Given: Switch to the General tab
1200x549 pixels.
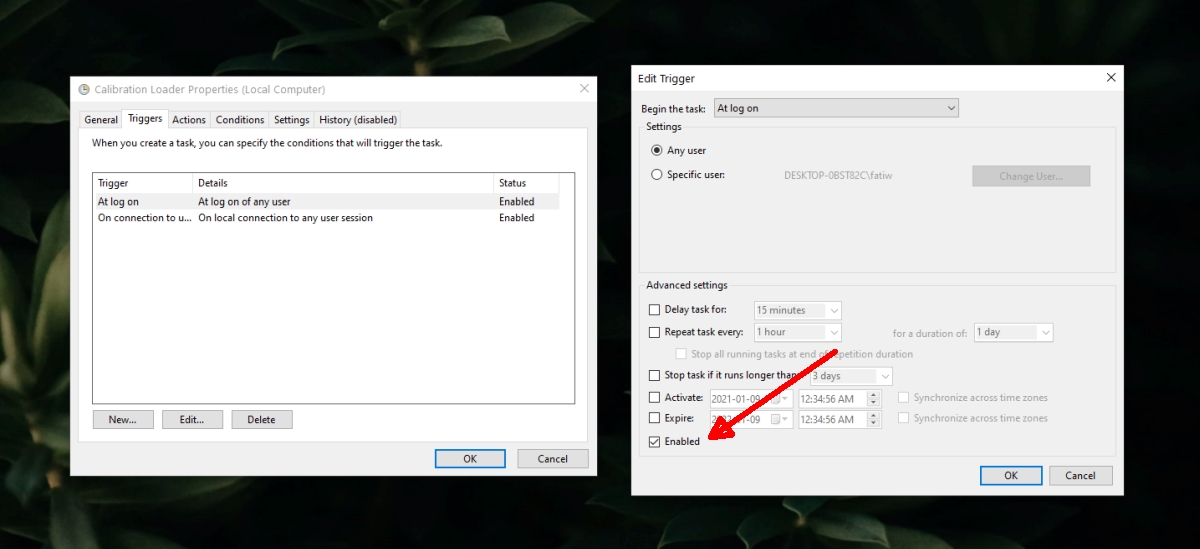Looking at the screenshot, I should [x=101, y=119].
